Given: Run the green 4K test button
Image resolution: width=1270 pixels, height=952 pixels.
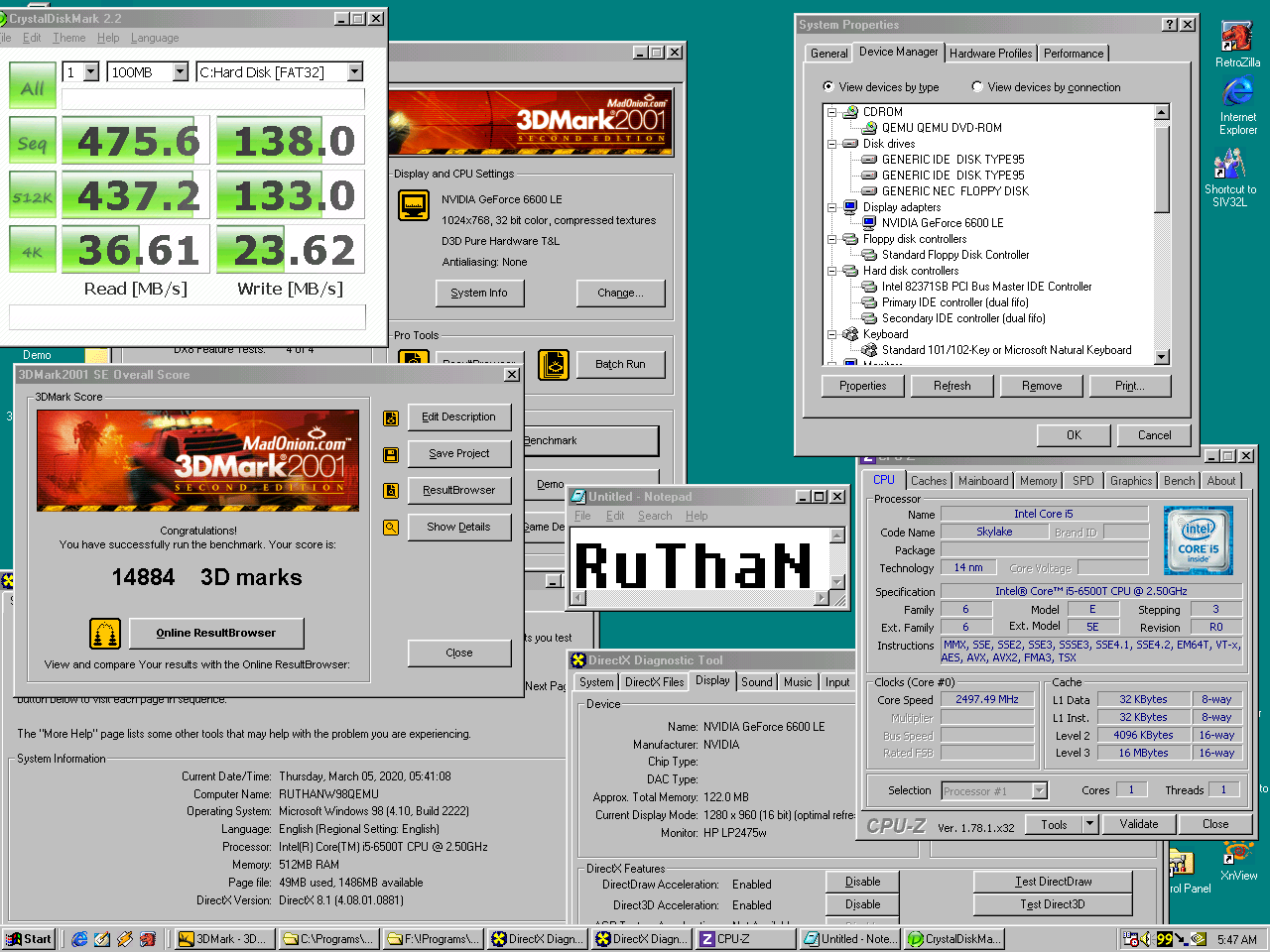Looking at the screenshot, I should (33, 250).
